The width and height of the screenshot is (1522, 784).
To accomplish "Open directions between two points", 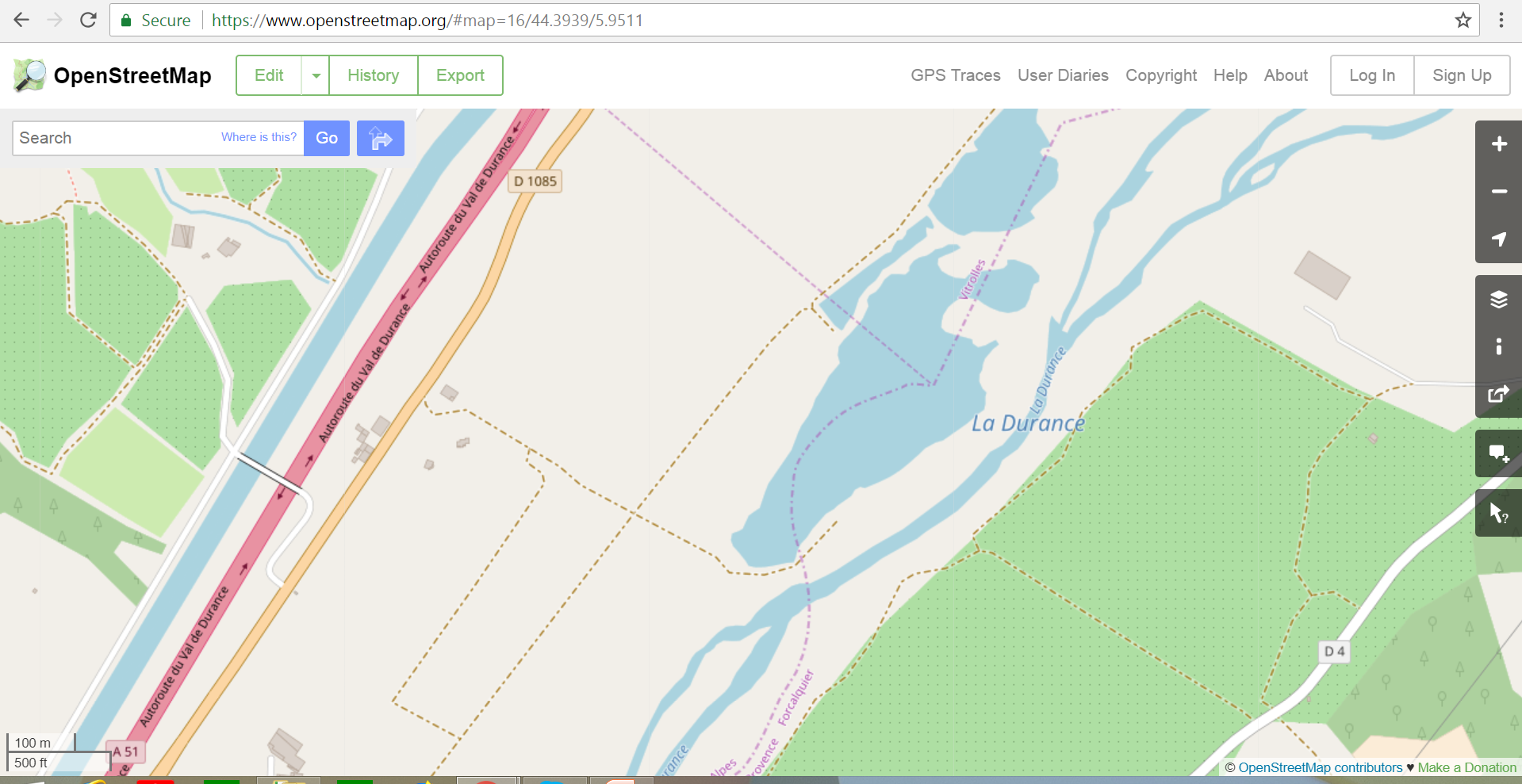I will point(380,139).
